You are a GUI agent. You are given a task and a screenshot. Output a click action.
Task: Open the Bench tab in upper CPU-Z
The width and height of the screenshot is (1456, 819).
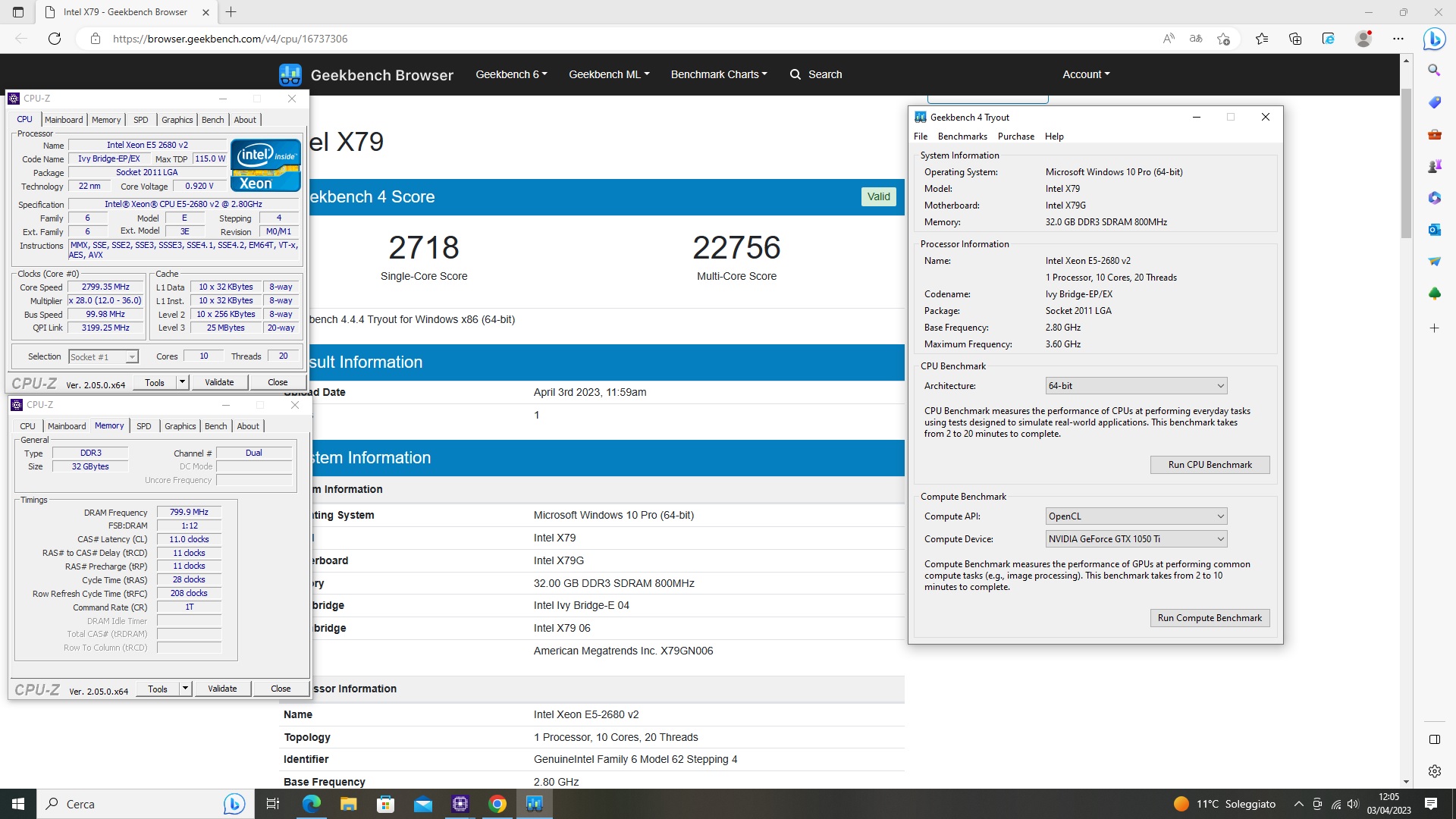[213, 120]
